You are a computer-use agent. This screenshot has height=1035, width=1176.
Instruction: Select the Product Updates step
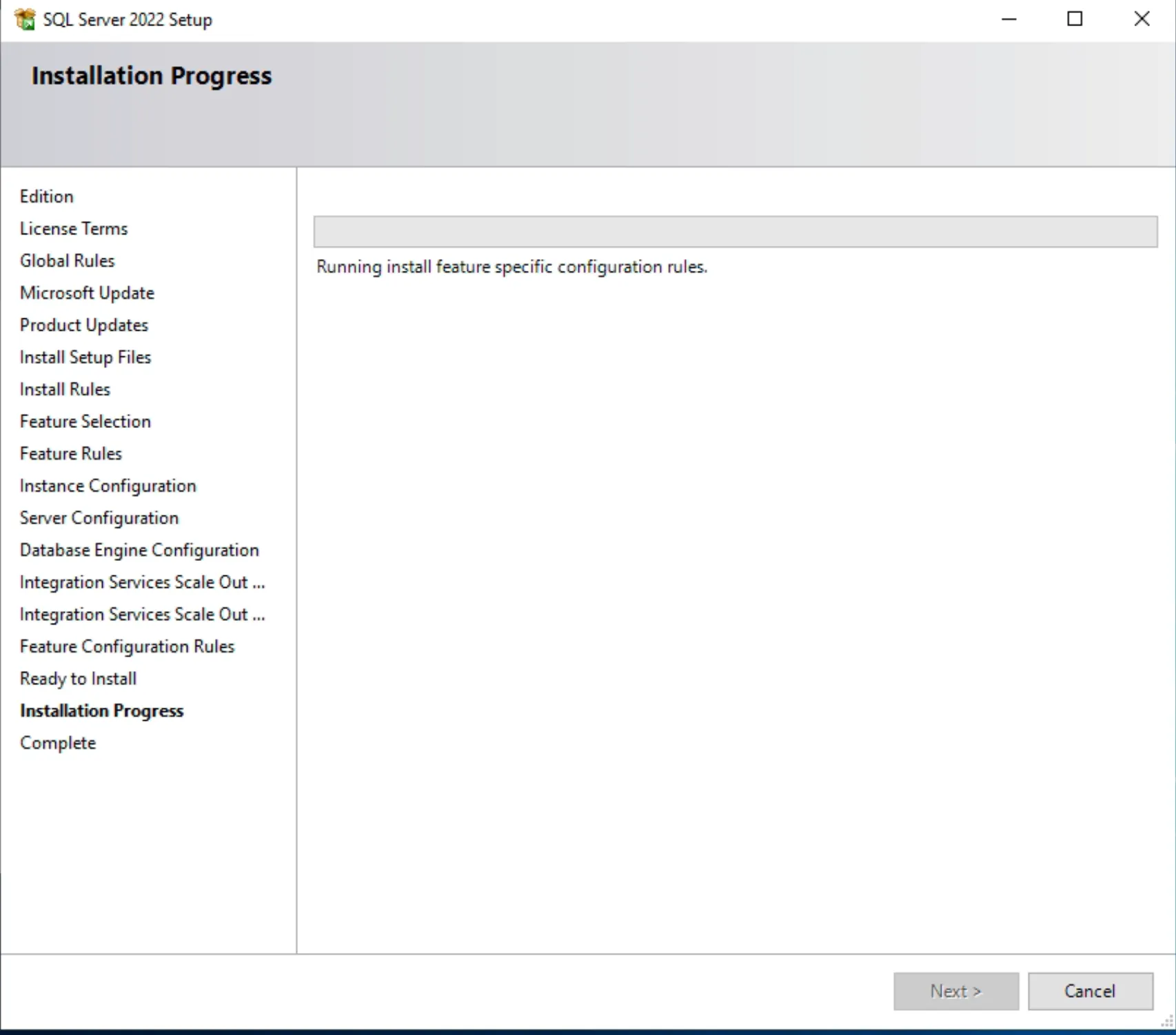(x=84, y=325)
